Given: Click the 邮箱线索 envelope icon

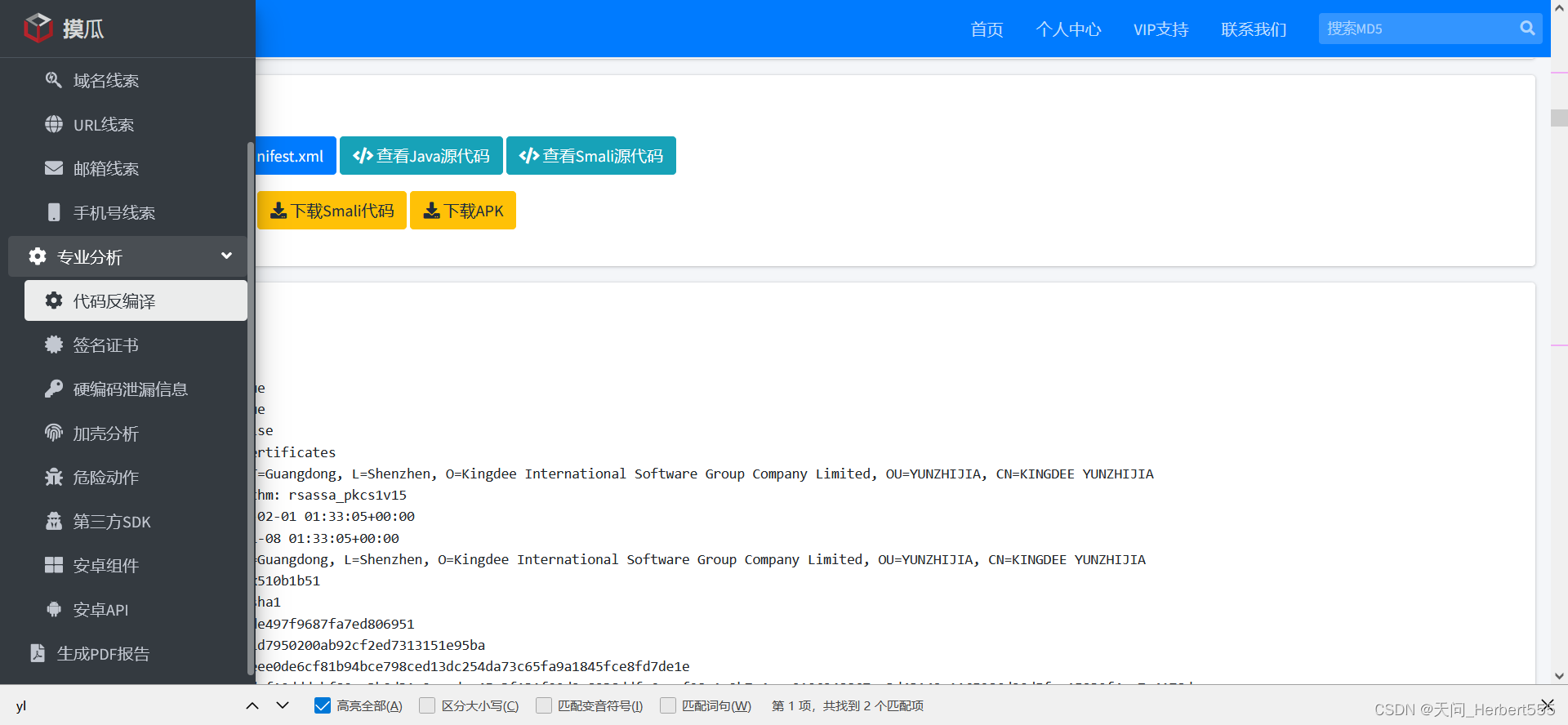Looking at the screenshot, I should (53, 168).
